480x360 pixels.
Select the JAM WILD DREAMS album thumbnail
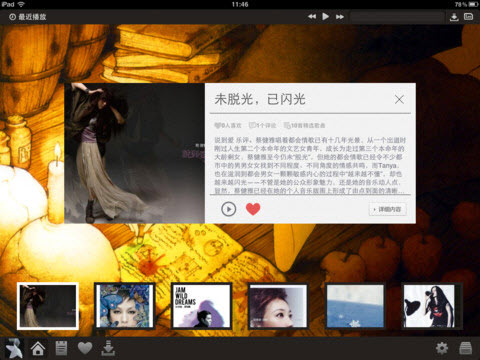201,306
